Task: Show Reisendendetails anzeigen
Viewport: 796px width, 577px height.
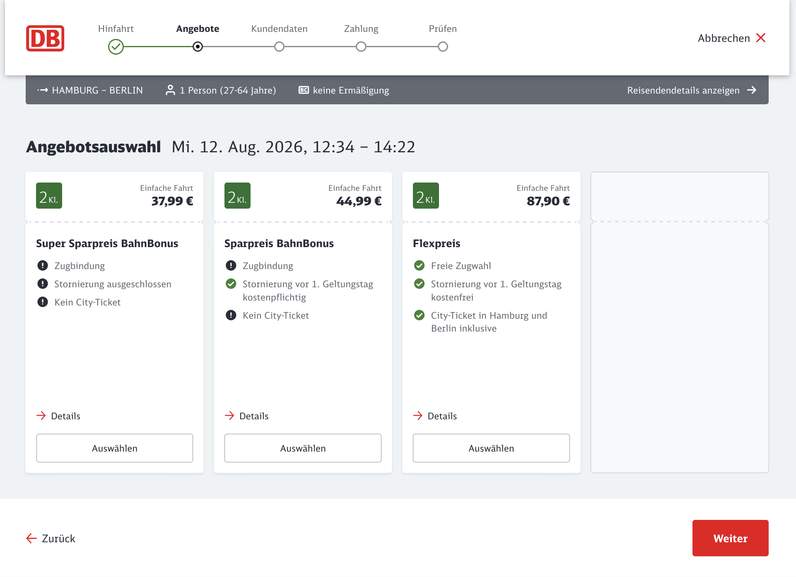Action: (692, 90)
